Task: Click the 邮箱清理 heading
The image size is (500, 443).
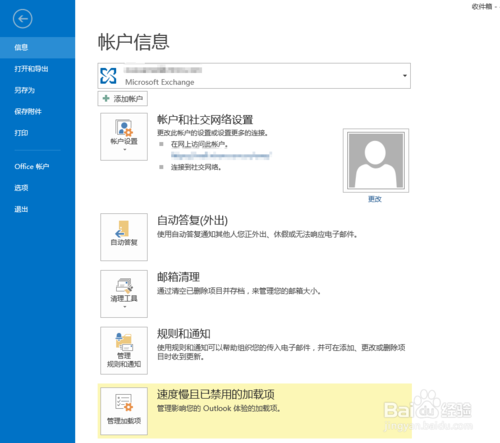Action: pyautogui.click(x=178, y=277)
